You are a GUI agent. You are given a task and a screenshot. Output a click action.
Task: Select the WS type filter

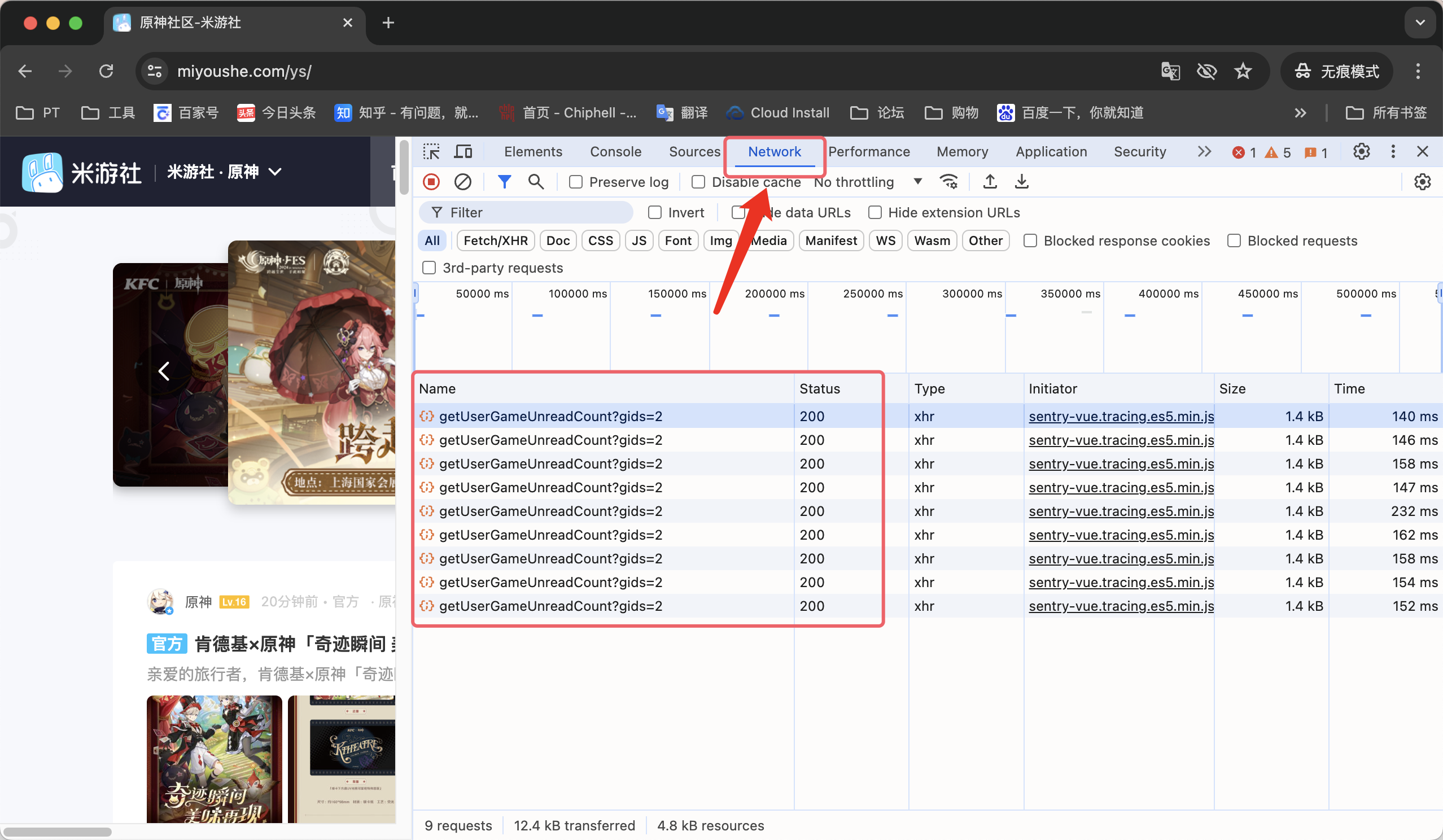[885, 240]
